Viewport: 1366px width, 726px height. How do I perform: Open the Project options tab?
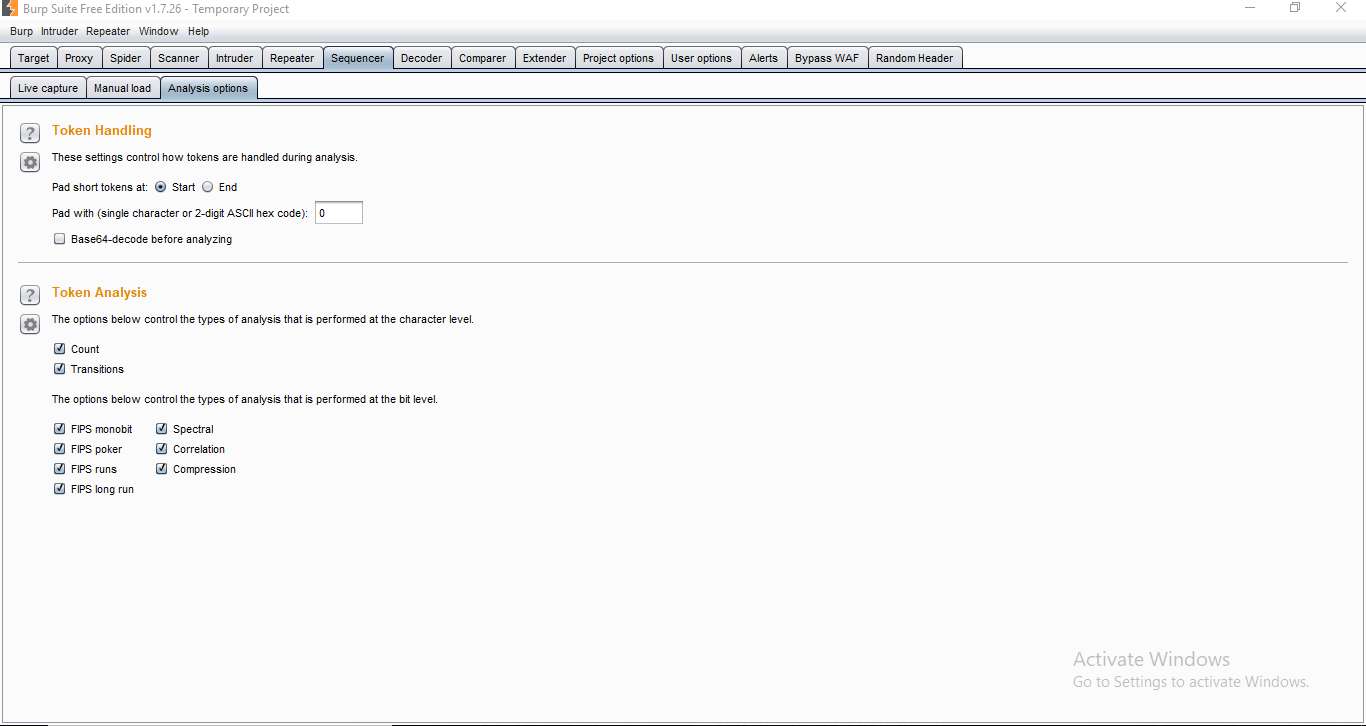(x=619, y=58)
